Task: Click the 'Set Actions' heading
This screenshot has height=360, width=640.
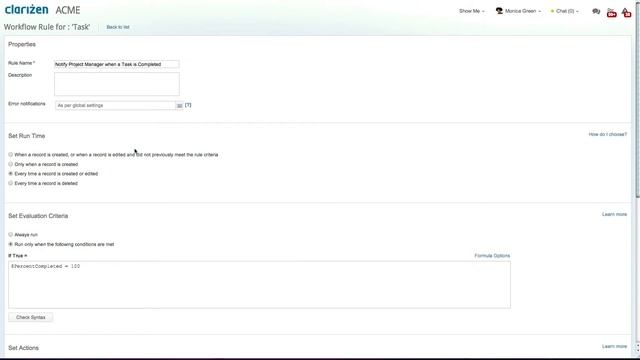Action: click(x=23, y=348)
